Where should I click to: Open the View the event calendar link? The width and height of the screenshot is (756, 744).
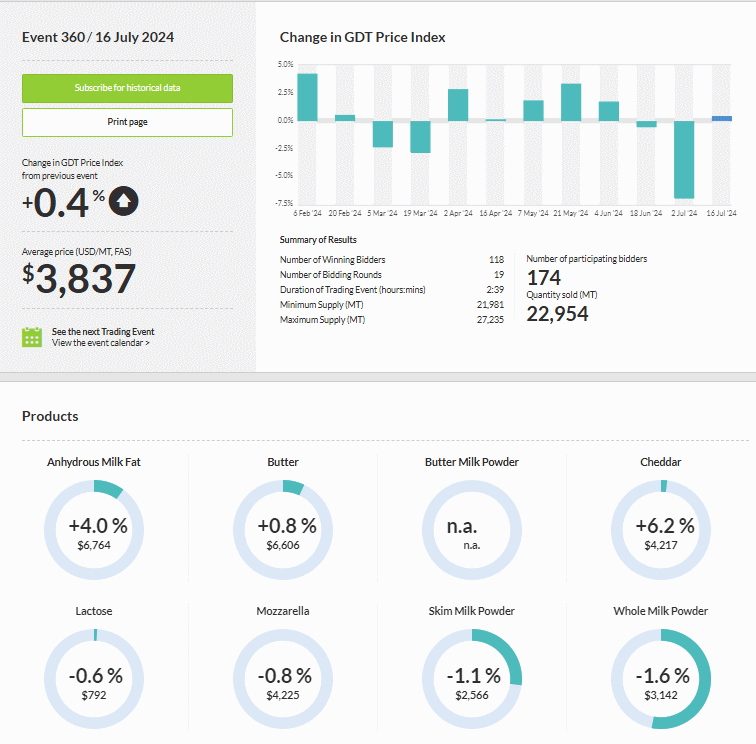pyautogui.click(x=101, y=343)
